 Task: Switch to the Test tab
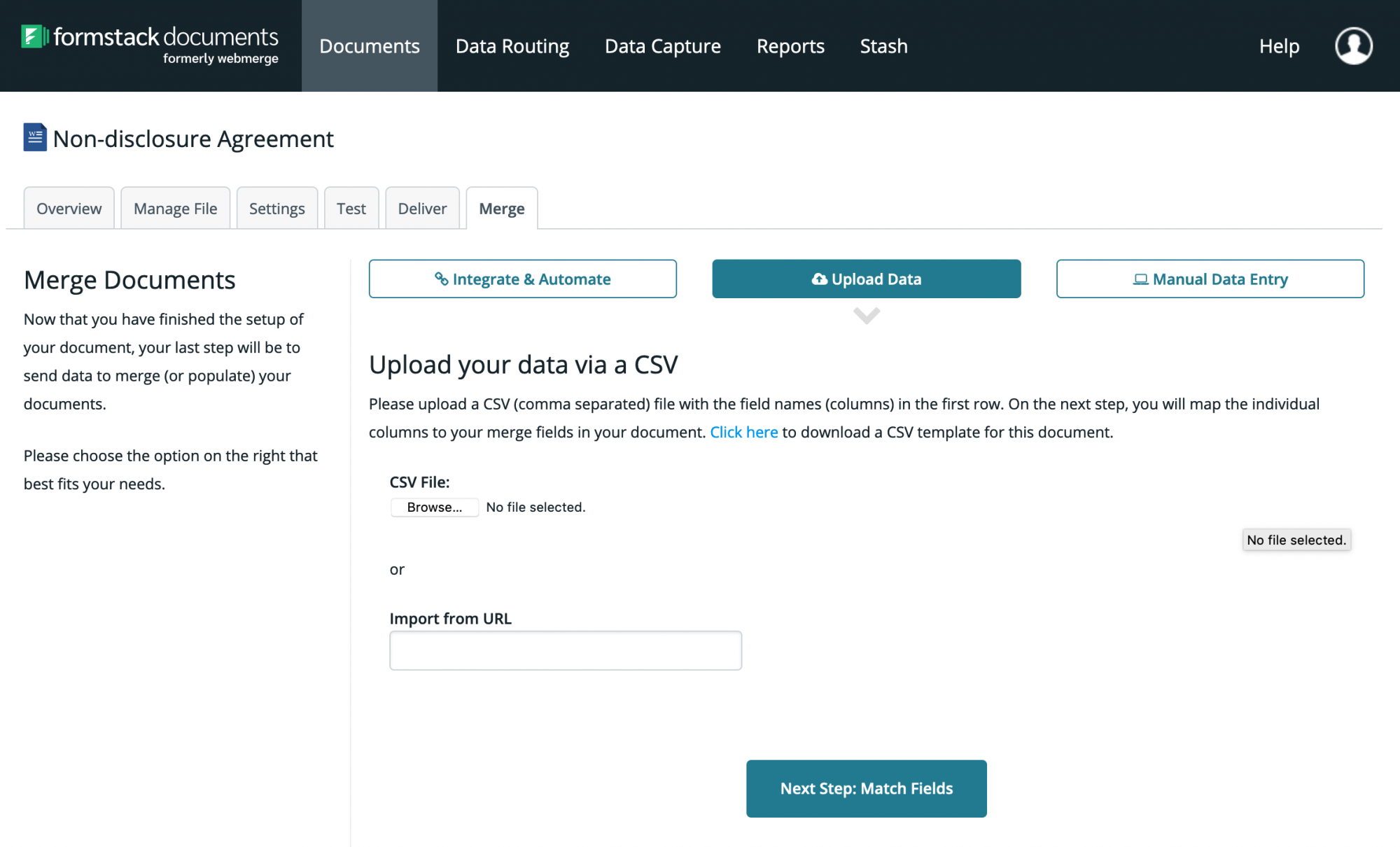[x=351, y=208]
